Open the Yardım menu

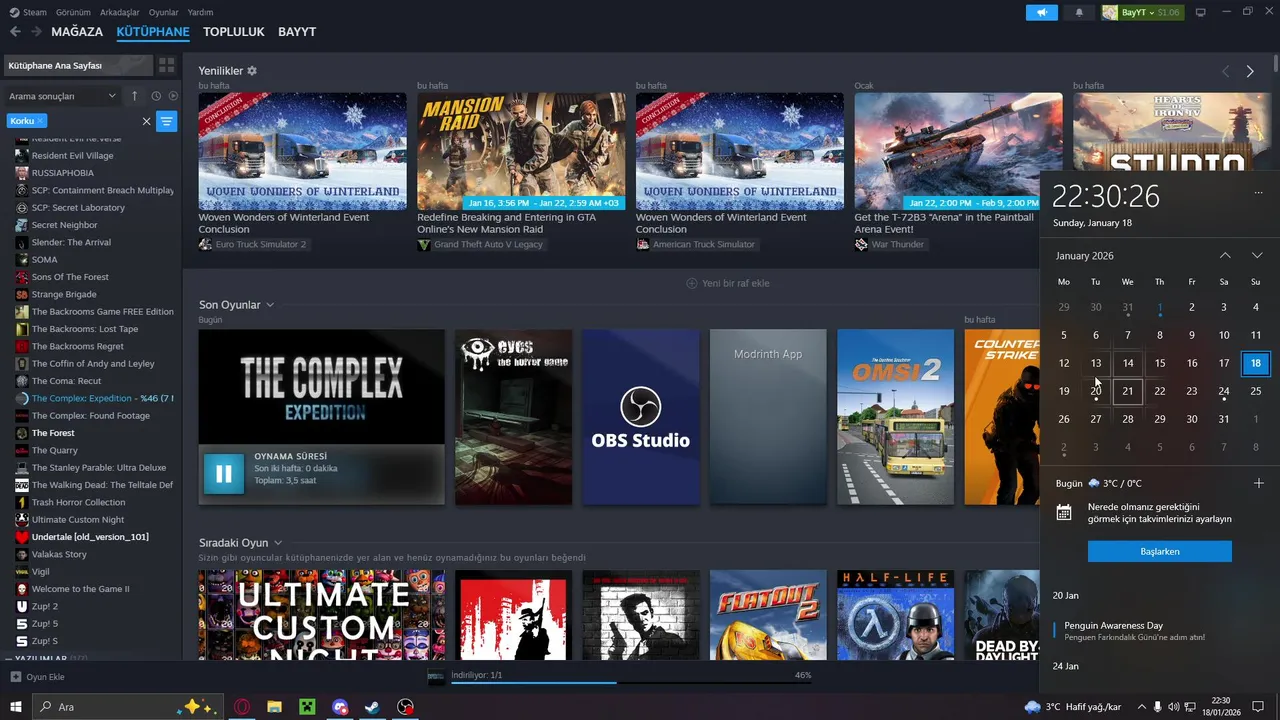click(201, 12)
